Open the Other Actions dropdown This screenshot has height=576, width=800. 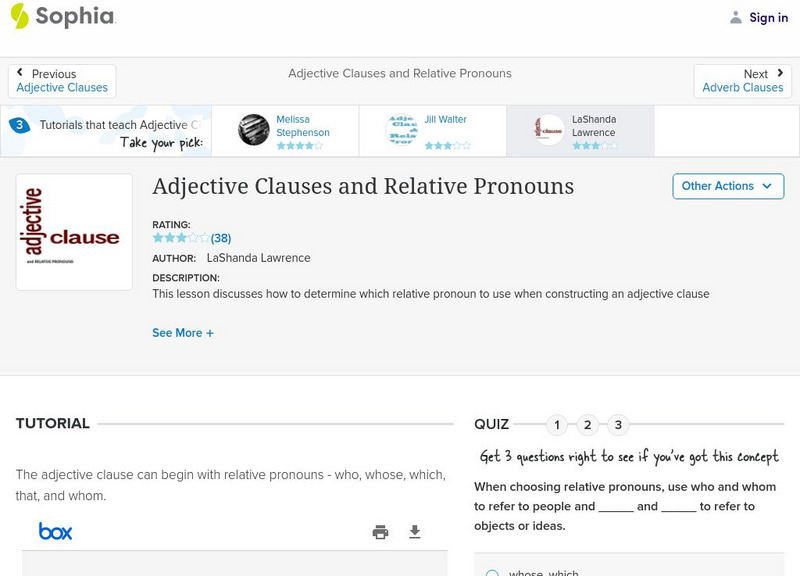pyautogui.click(x=728, y=186)
